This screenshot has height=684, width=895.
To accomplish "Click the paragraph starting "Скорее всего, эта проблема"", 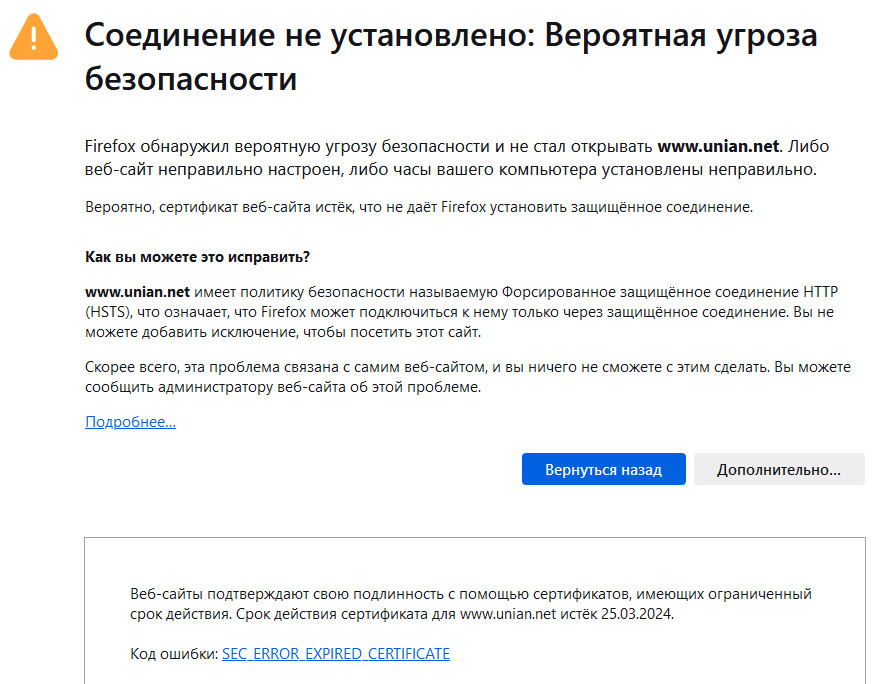I will (x=468, y=377).
